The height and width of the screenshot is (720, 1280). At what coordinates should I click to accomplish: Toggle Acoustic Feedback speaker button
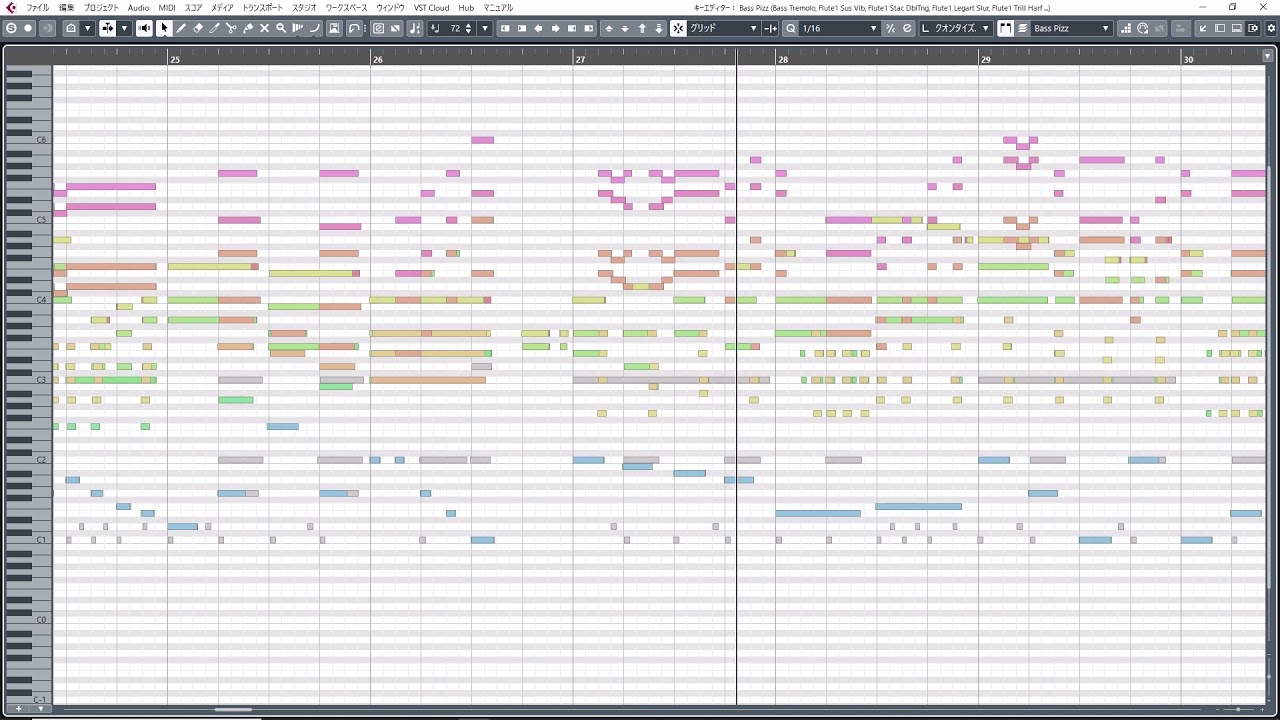(x=145, y=28)
